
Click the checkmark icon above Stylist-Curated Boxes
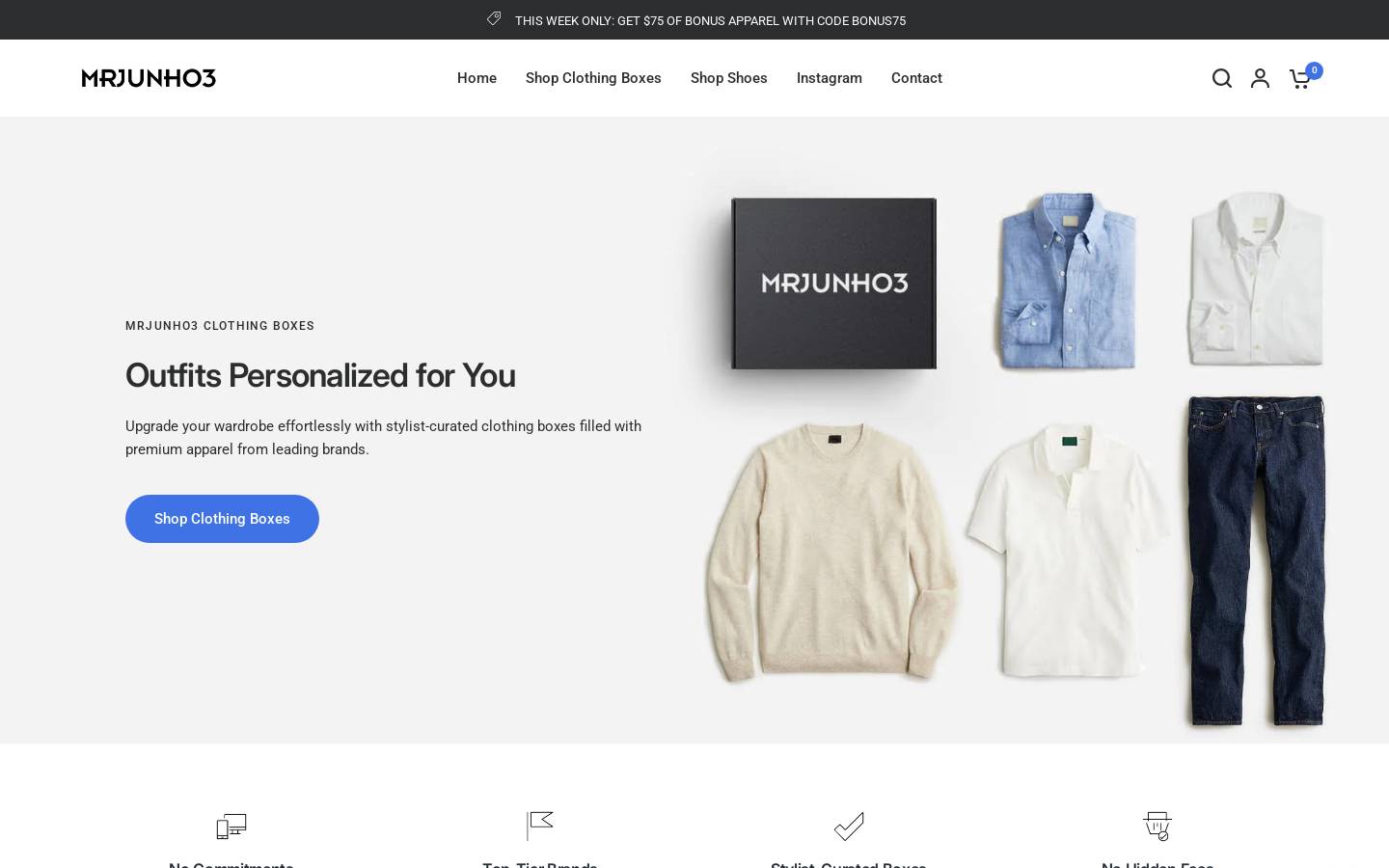[x=849, y=826]
